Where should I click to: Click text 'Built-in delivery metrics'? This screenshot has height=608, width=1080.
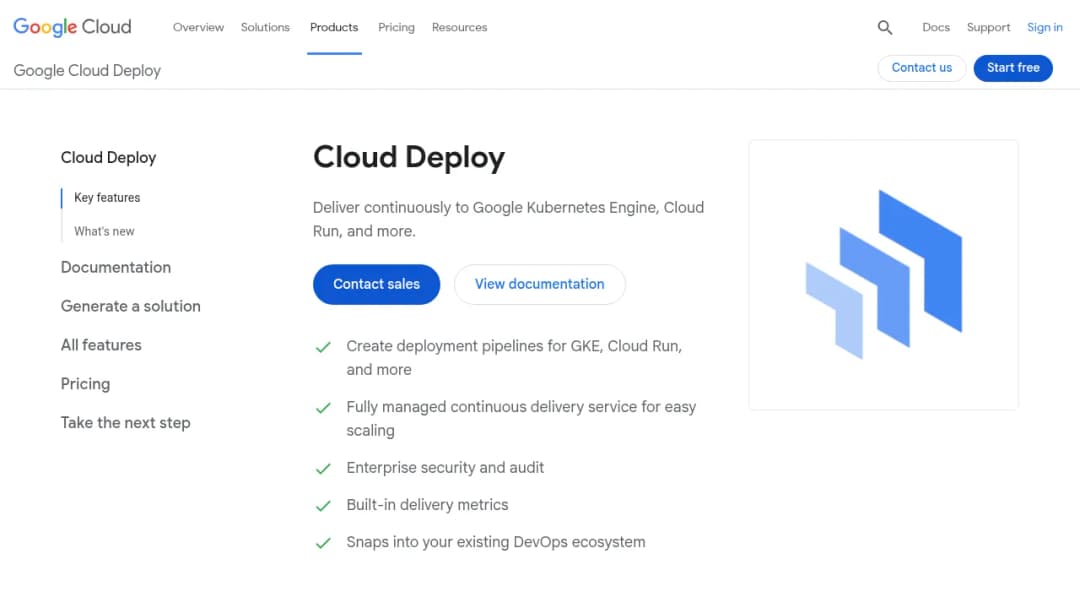[427, 505]
